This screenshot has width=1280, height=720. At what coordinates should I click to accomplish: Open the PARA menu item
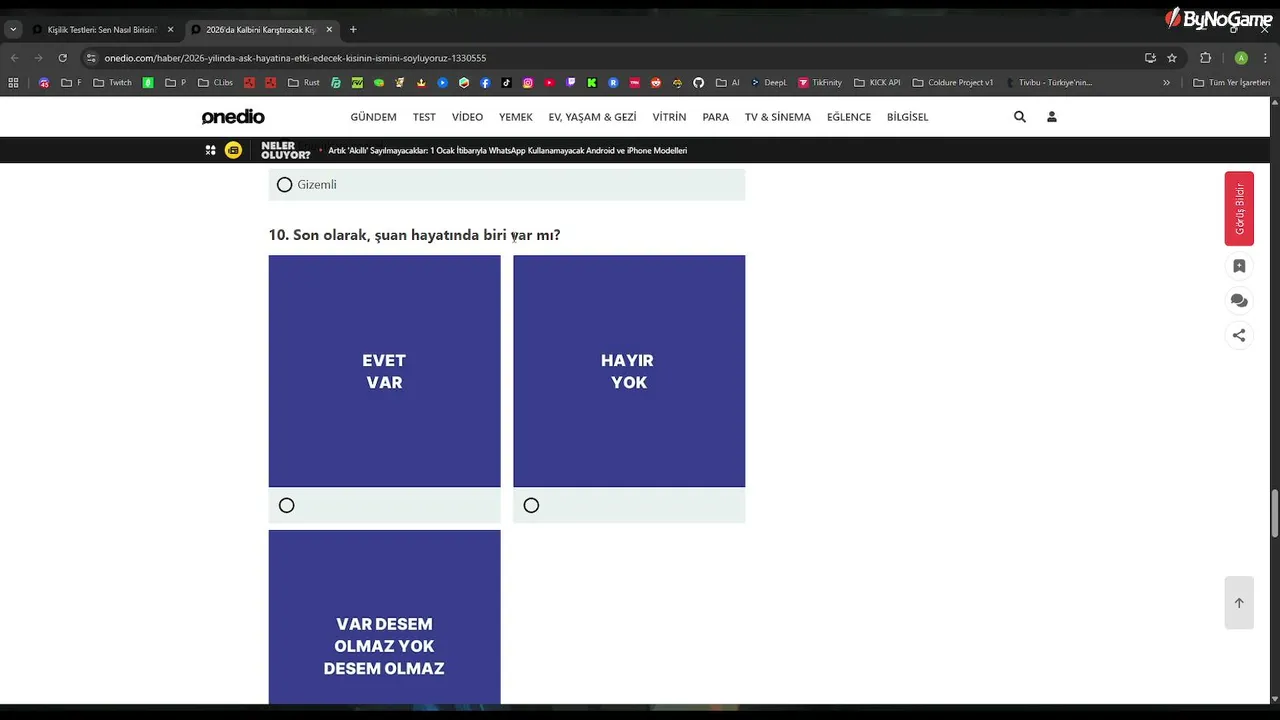click(x=715, y=117)
